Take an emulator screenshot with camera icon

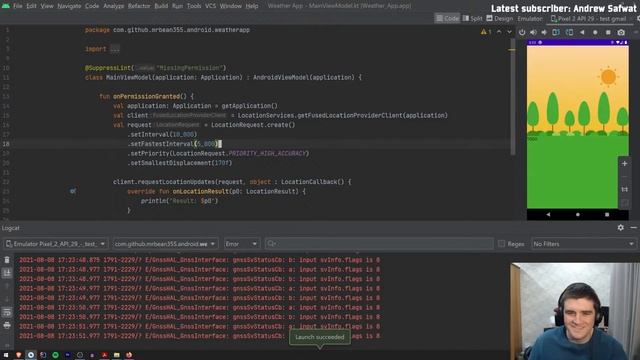[x=621, y=32]
